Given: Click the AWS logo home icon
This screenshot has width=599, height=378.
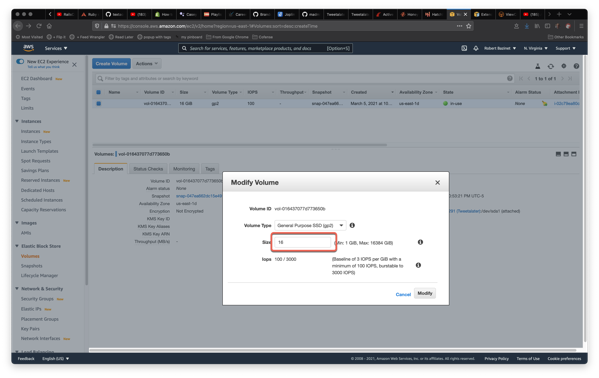Looking at the screenshot, I should tap(29, 48).
